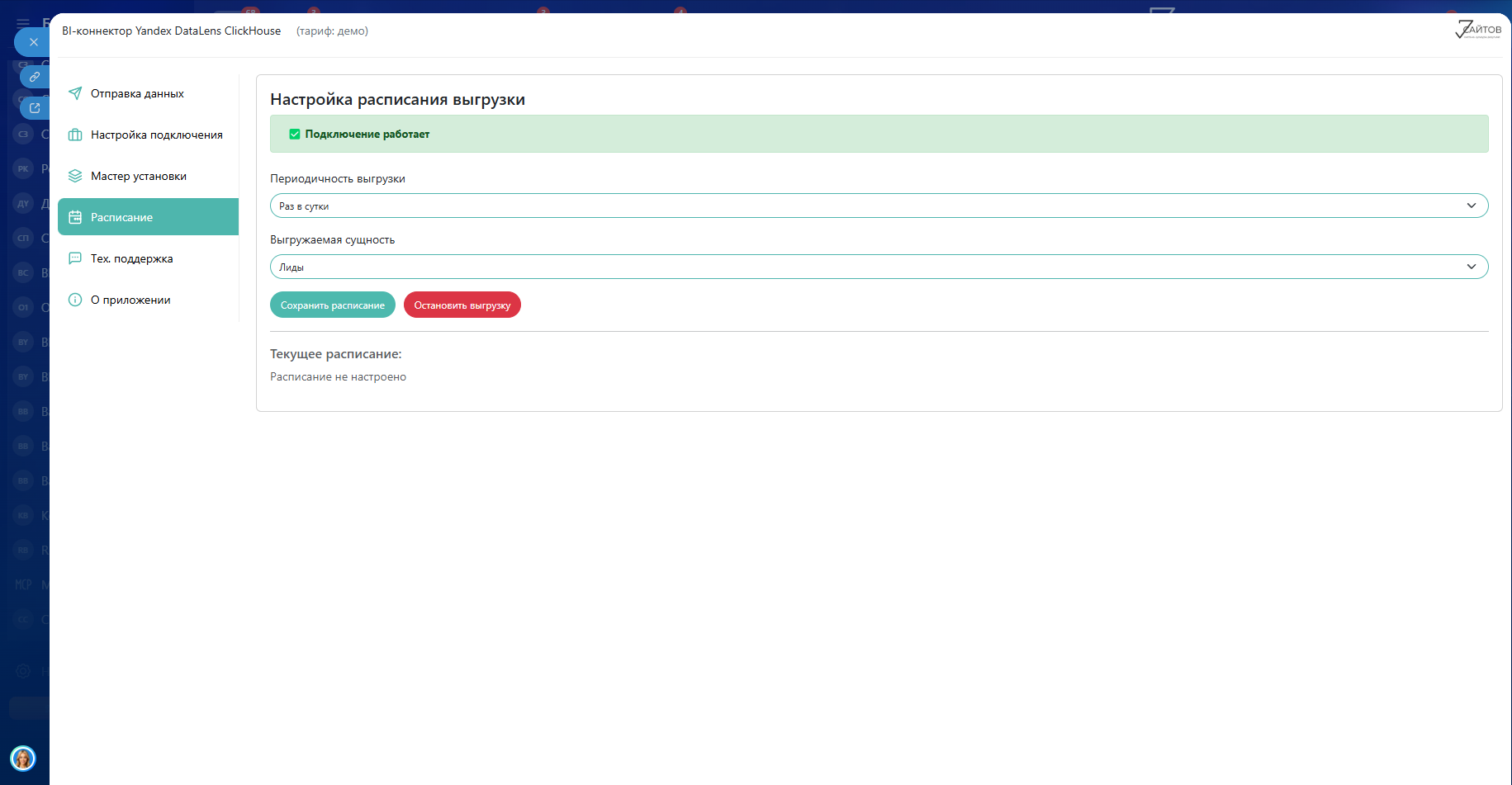Open the Тех. поддержка section
The width and height of the screenshot is (1512, 785).
pos(149,258)
